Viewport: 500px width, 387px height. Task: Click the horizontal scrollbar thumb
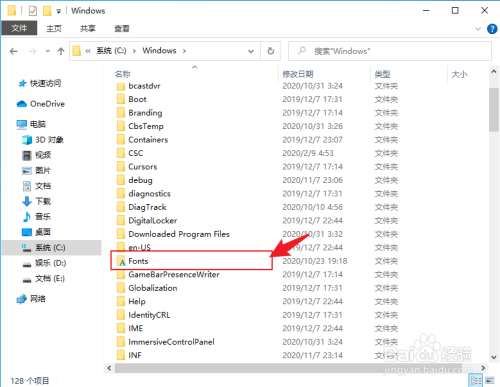(288, 368)
